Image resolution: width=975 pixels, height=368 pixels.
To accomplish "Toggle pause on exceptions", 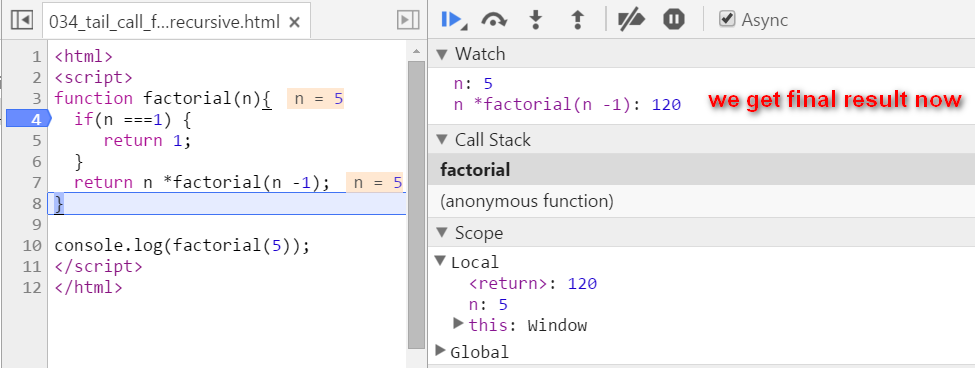I will [x=674, y=20].
